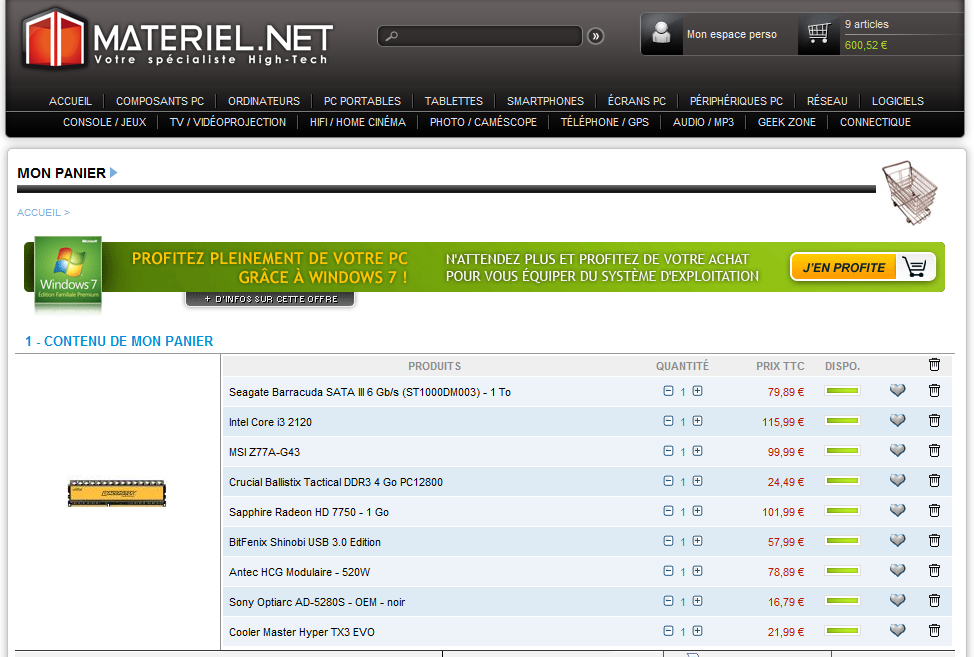Image resolution: width=974 pixels, height=657 pixels.
Task: Click the Crucial RAM product thumbnail
Action: pyautogui.click(x=117, y=492)
